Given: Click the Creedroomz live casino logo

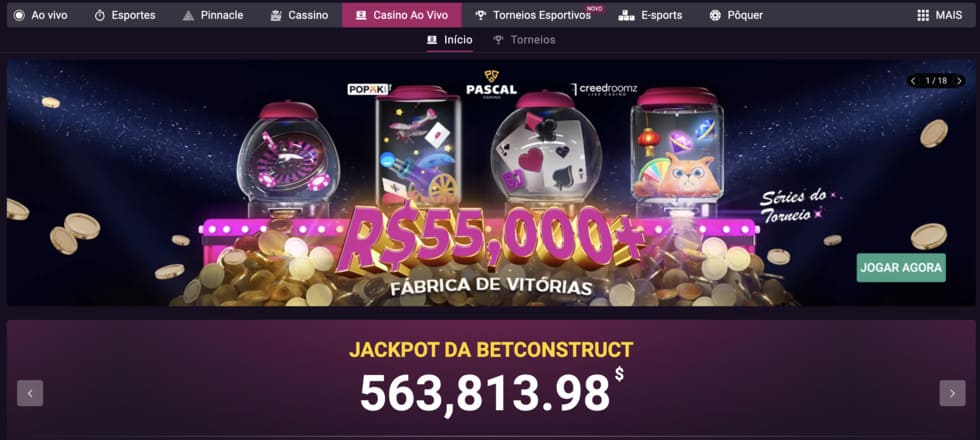Looking at the screenshot, I should (x=604, y=89).
